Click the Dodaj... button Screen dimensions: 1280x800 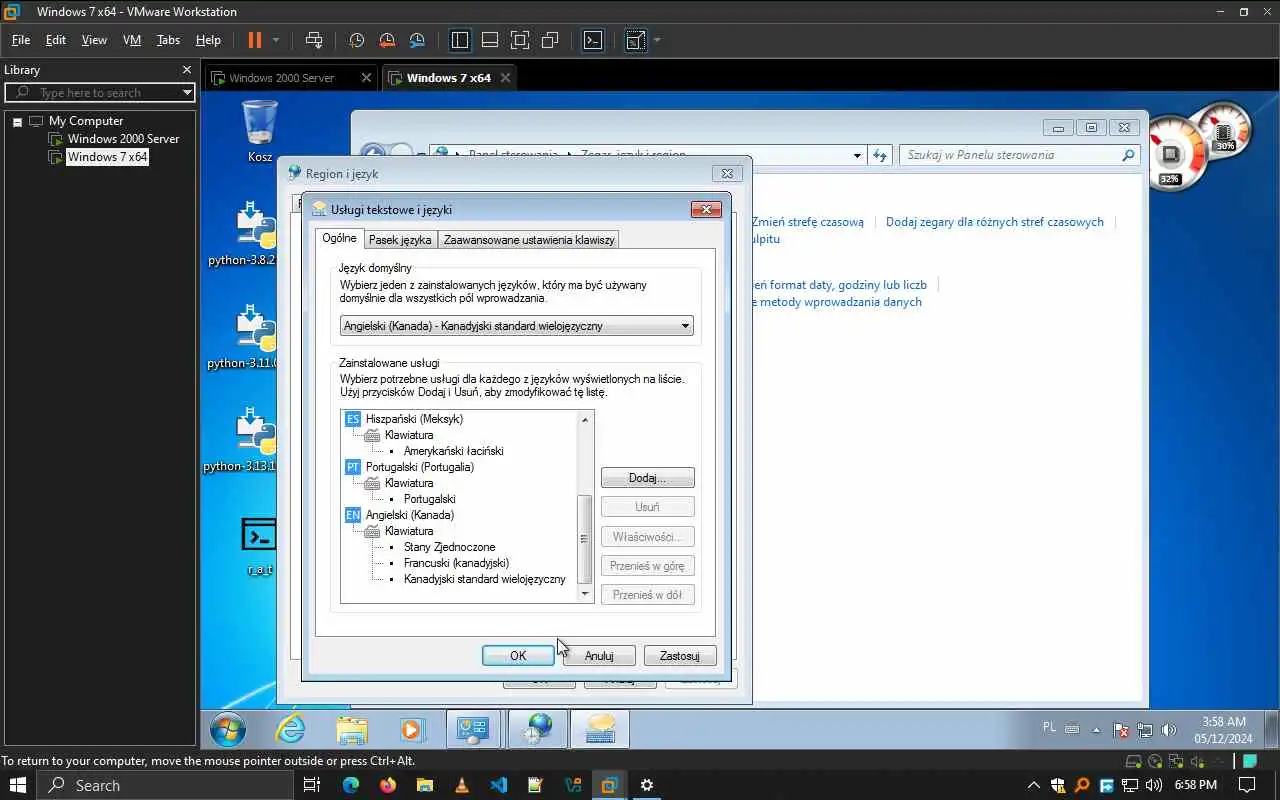click(647, 478)
